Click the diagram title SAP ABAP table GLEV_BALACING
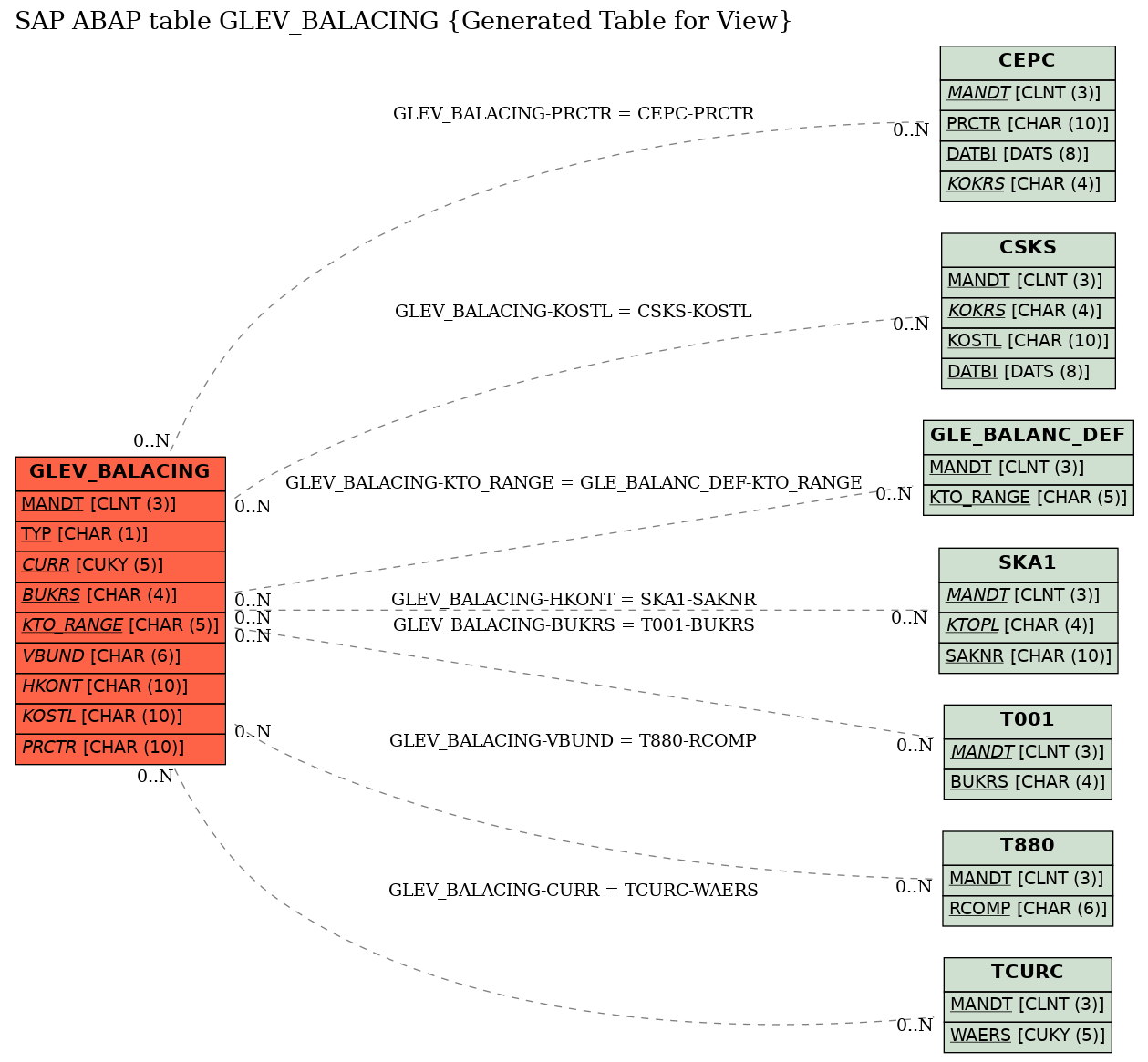This screenshot has height=1062, width=1148. tap(404, 21)
